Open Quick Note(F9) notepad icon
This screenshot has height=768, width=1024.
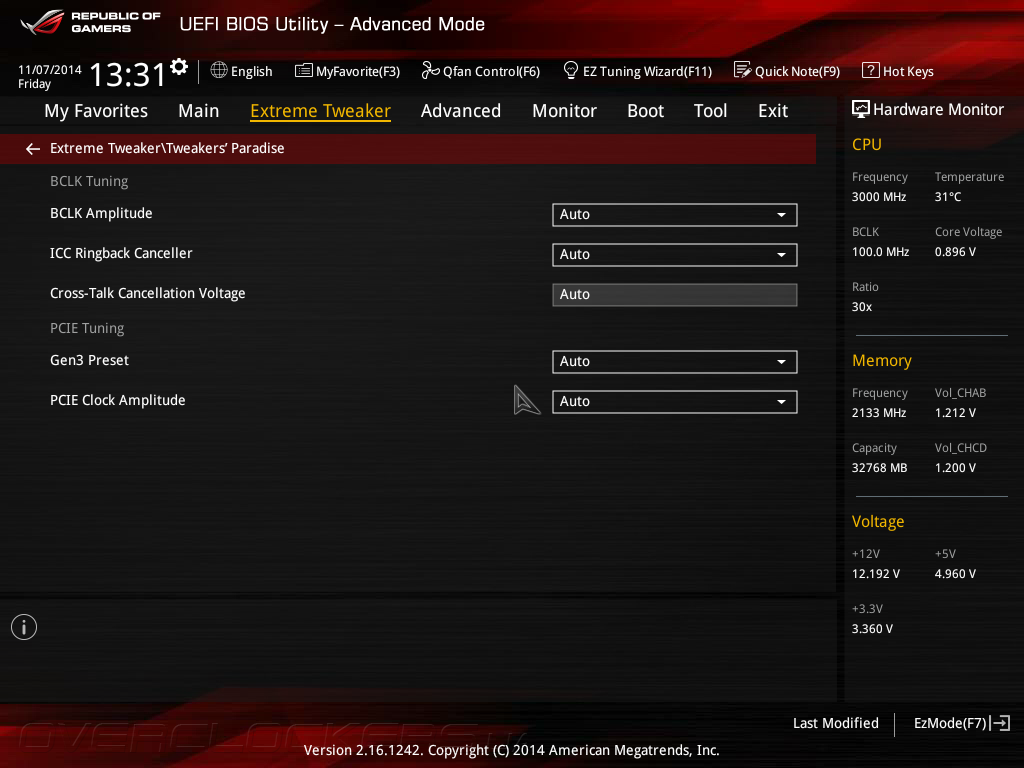pyautogui.click(x=743, y=70)
